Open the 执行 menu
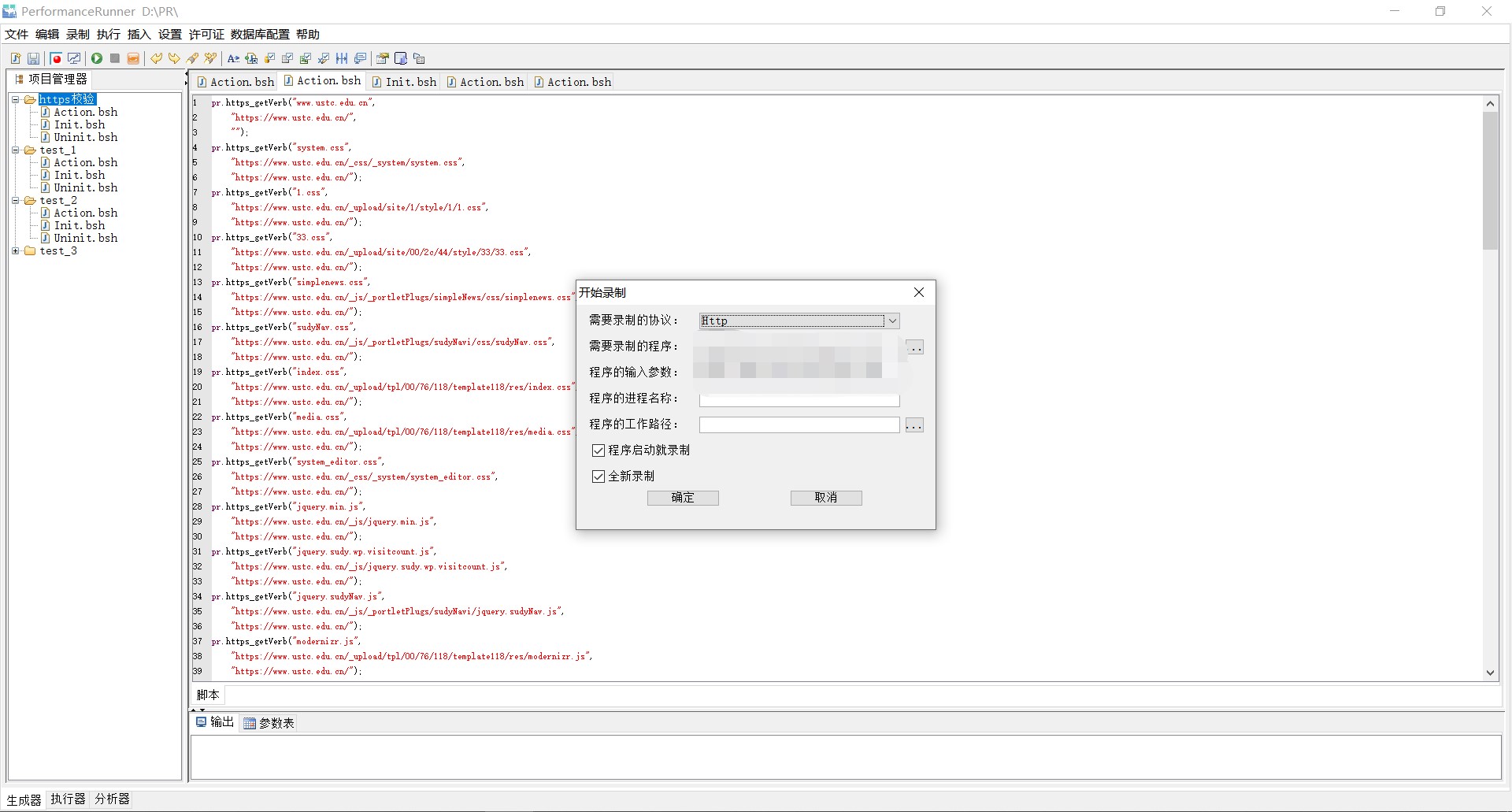Image resolution: width=1512 pixels, height=812 pixels. 109,35
